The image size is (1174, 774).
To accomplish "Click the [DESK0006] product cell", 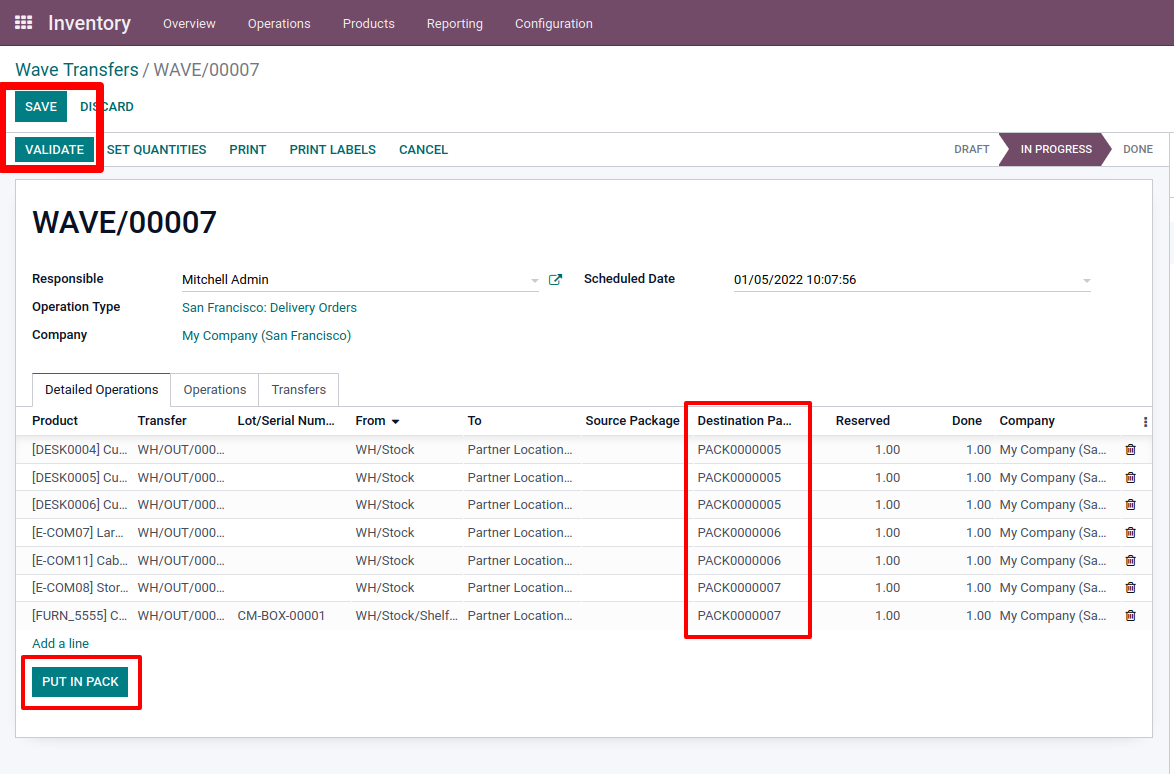I will pos(80,505).
